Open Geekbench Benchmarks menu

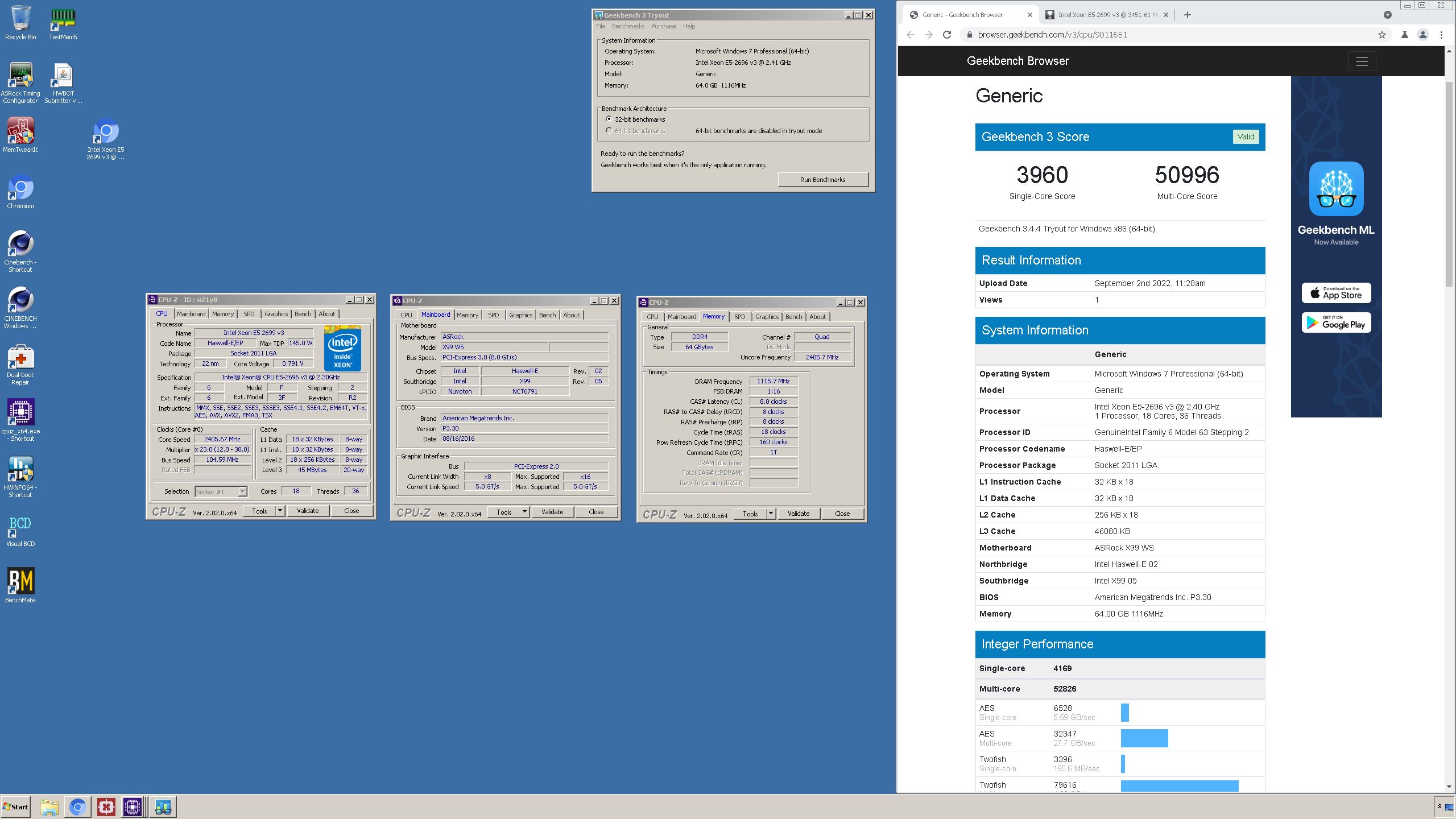628,26
